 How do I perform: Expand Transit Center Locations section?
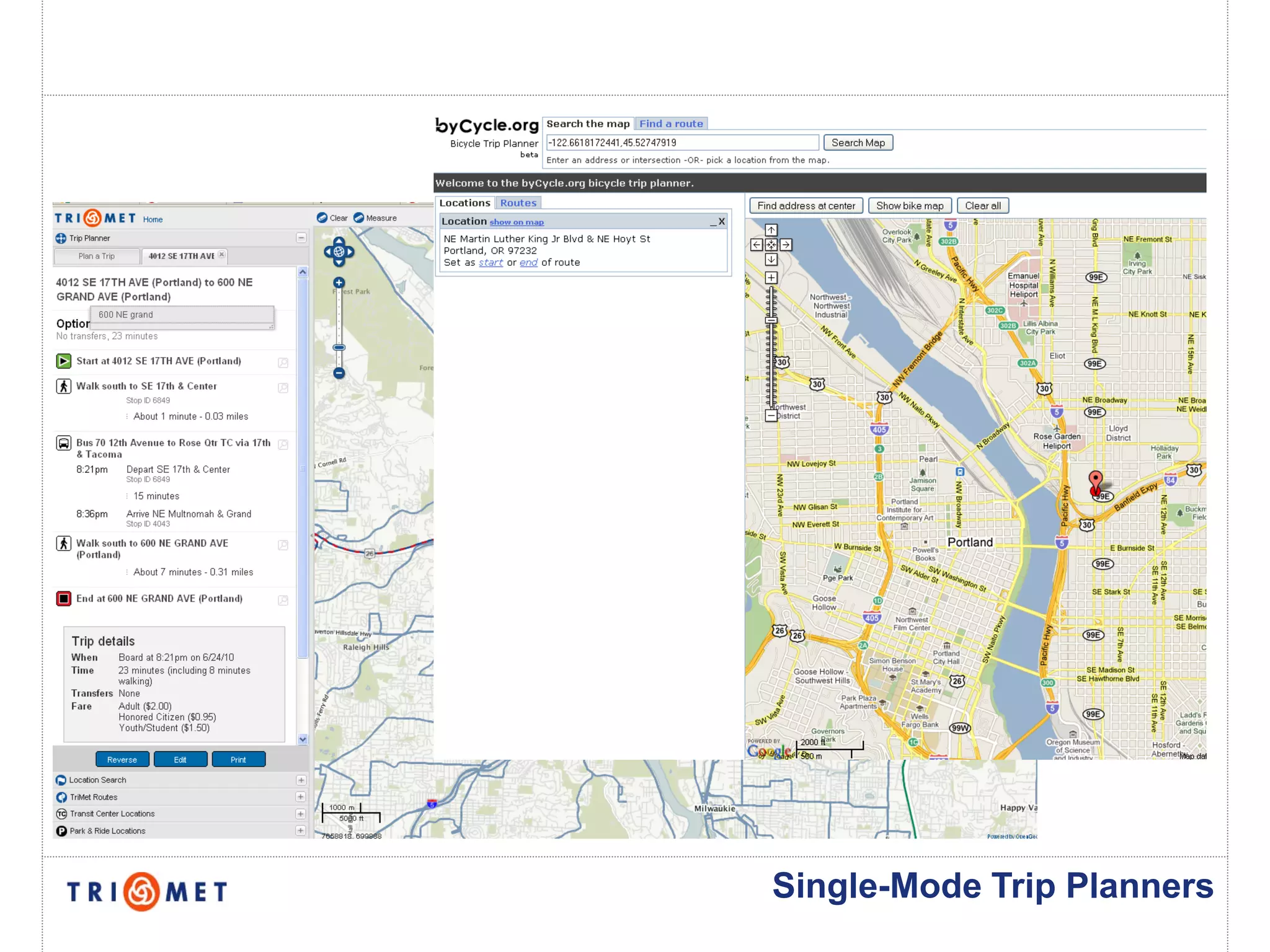301,814
